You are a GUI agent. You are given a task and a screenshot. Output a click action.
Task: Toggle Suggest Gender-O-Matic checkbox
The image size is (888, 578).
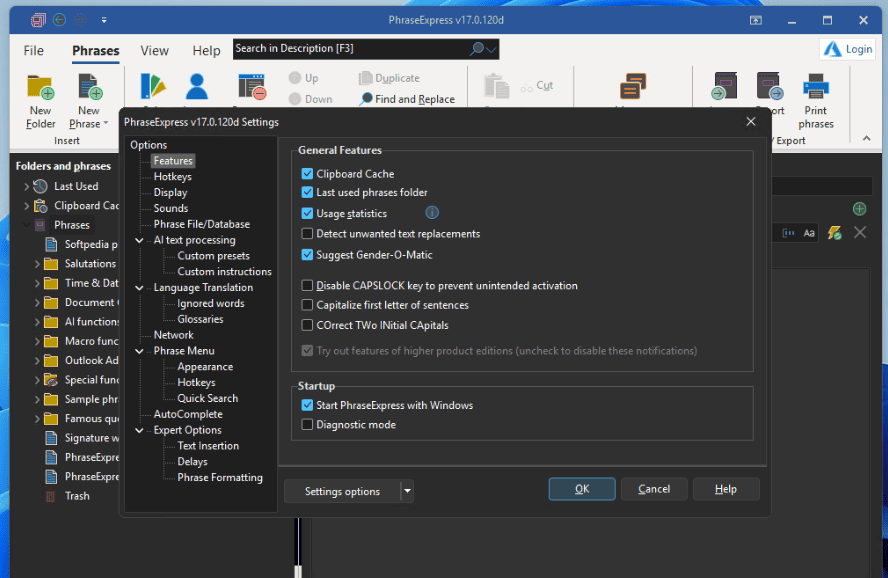pos(307,255)
